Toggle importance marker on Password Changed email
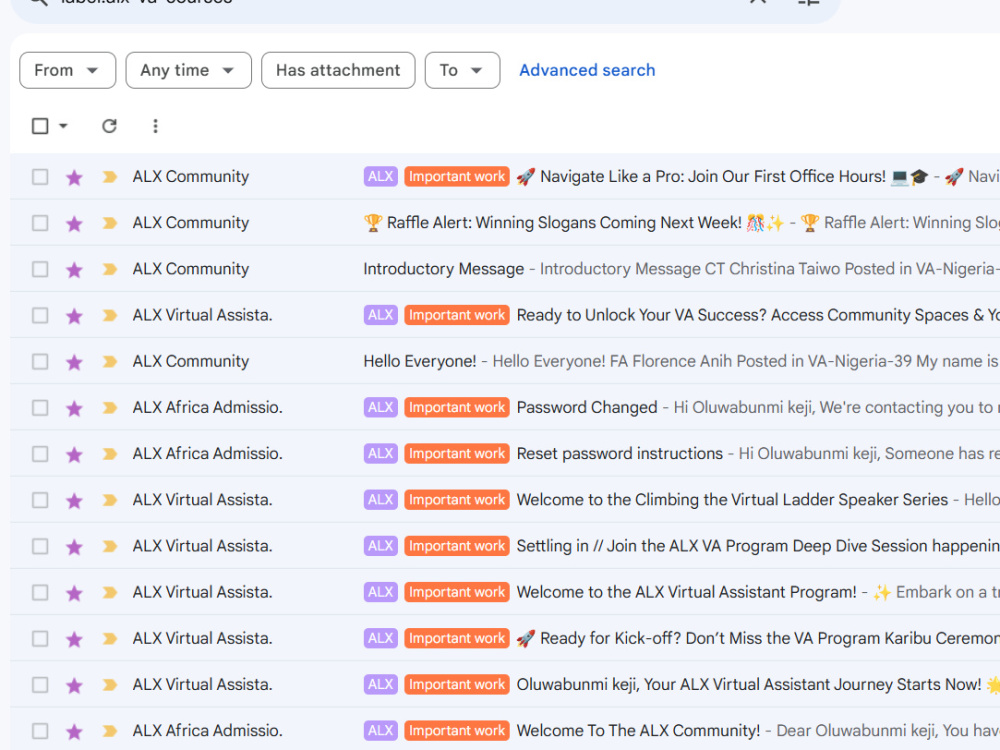This screenshot has width=1000, height=750. (110, 408)
